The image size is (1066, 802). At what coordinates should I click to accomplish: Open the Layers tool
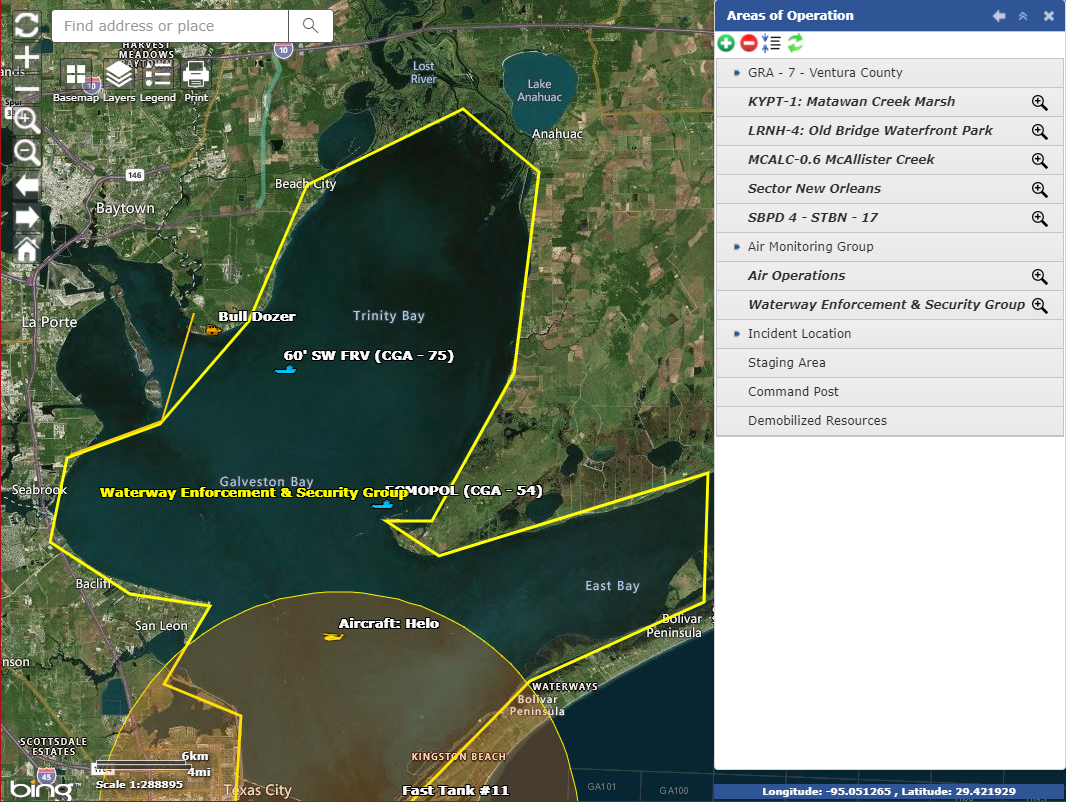click(119, 76)
